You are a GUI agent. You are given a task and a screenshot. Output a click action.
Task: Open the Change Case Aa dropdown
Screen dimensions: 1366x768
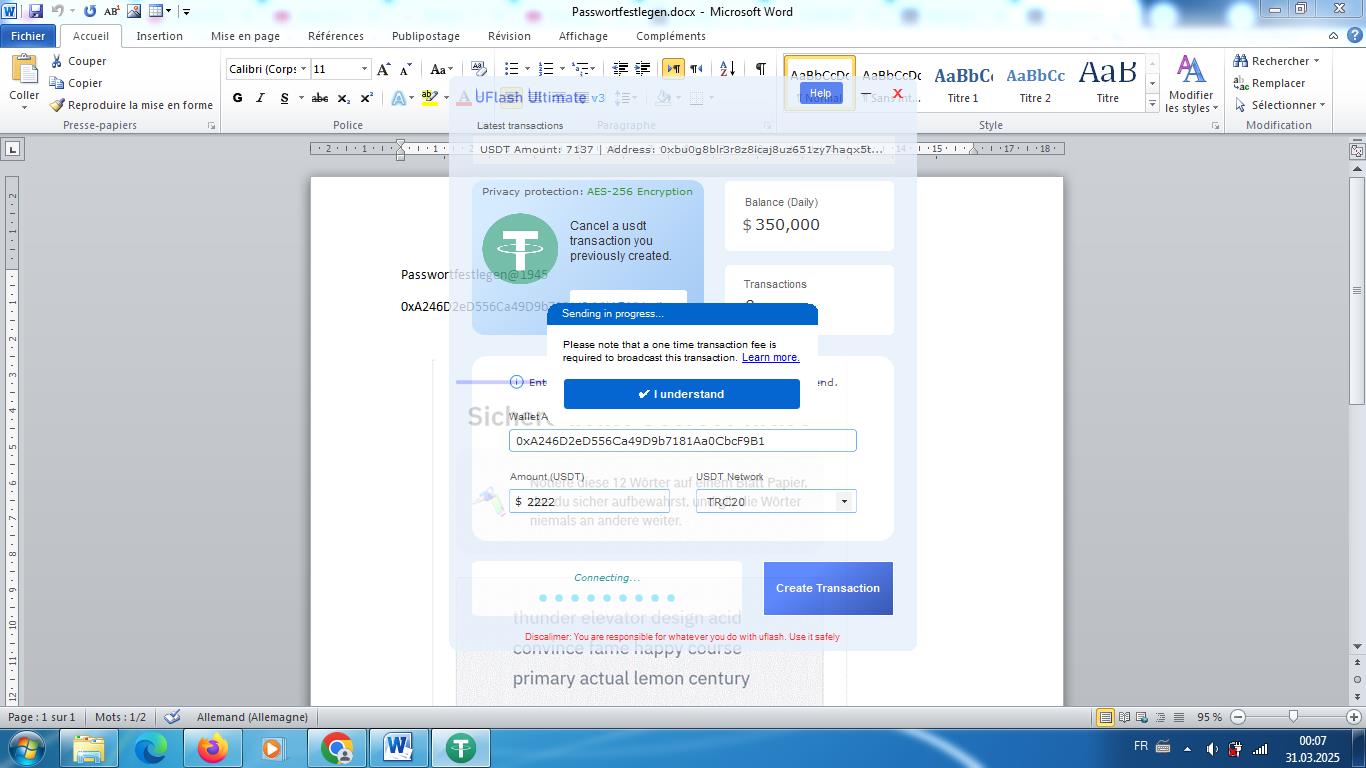point(441,69)
